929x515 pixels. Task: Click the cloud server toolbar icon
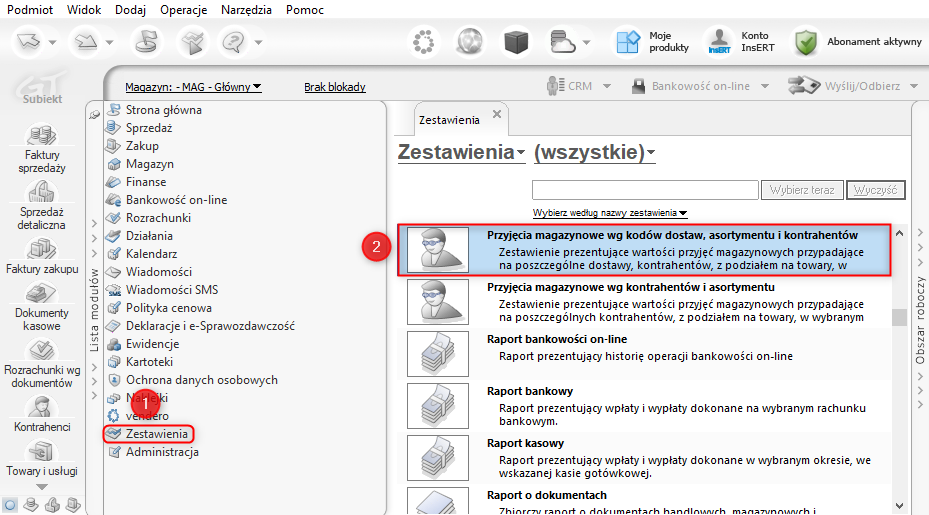pos(562,42)
